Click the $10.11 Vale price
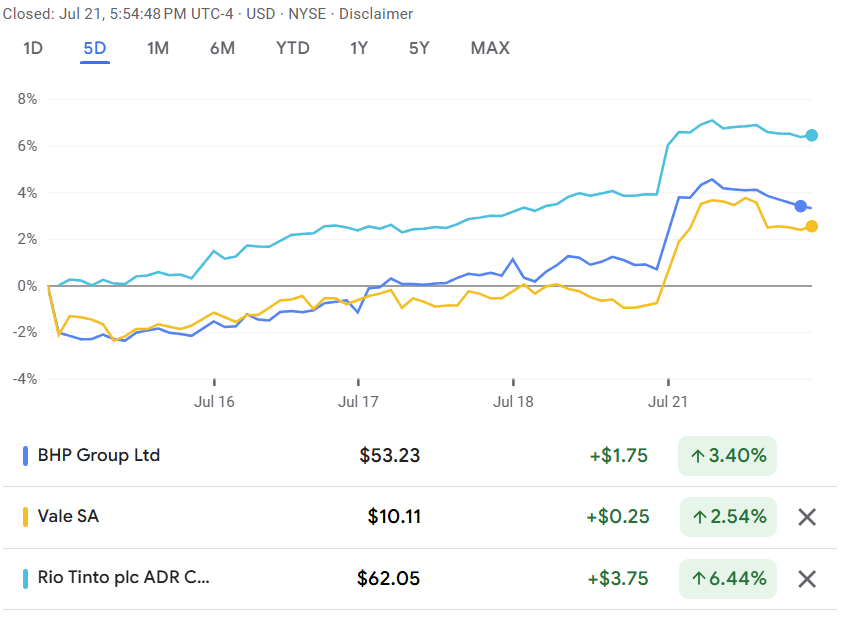Screen dimensions: 865x617 tap(394, 517)
